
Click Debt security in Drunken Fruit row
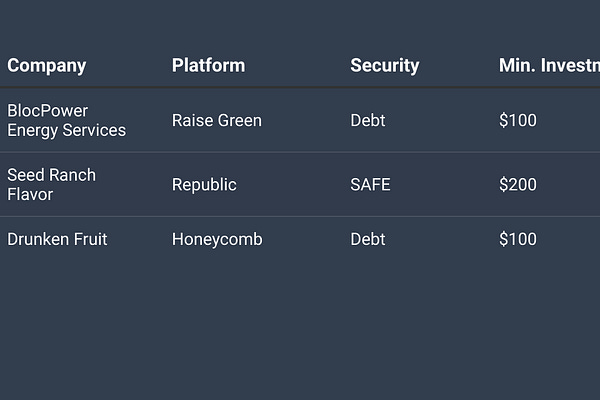click(368, 240)
